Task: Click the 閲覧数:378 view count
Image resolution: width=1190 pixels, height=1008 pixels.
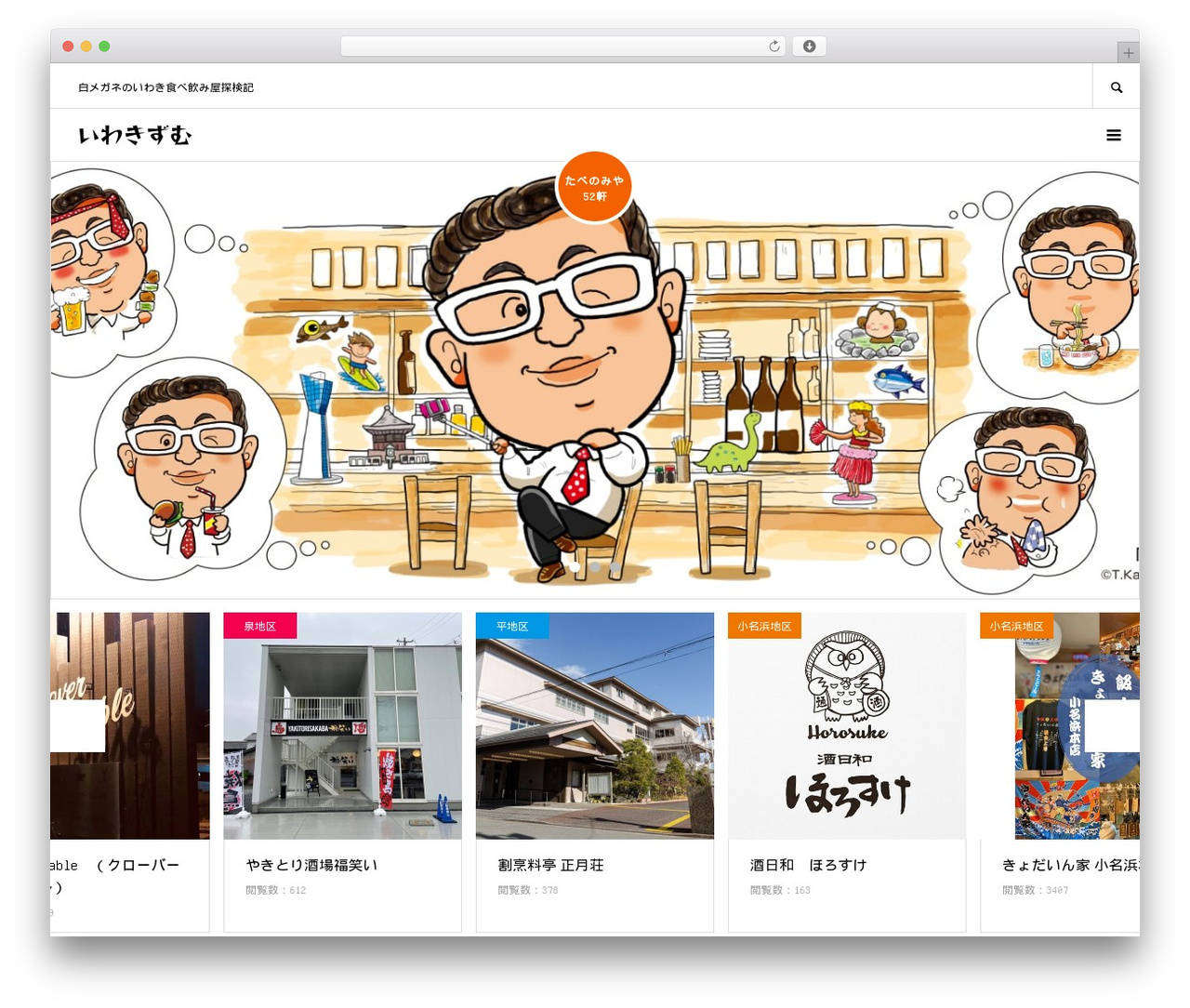Action: pos(528,890)
